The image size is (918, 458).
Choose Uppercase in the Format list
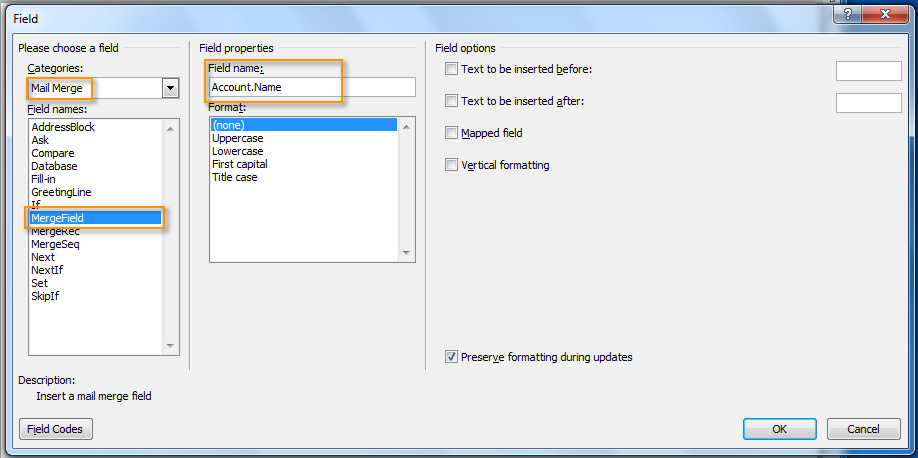(238, 138)
